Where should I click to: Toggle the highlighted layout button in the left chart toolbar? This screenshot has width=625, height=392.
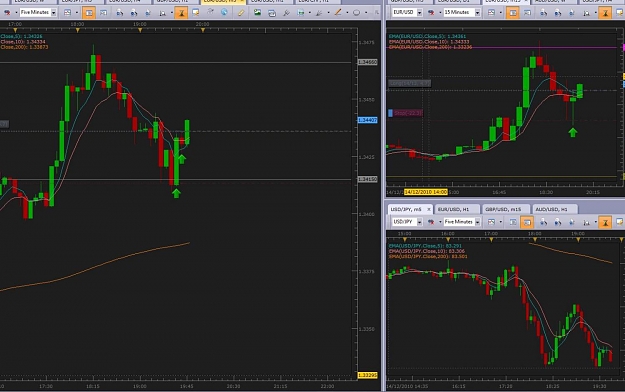88,13
